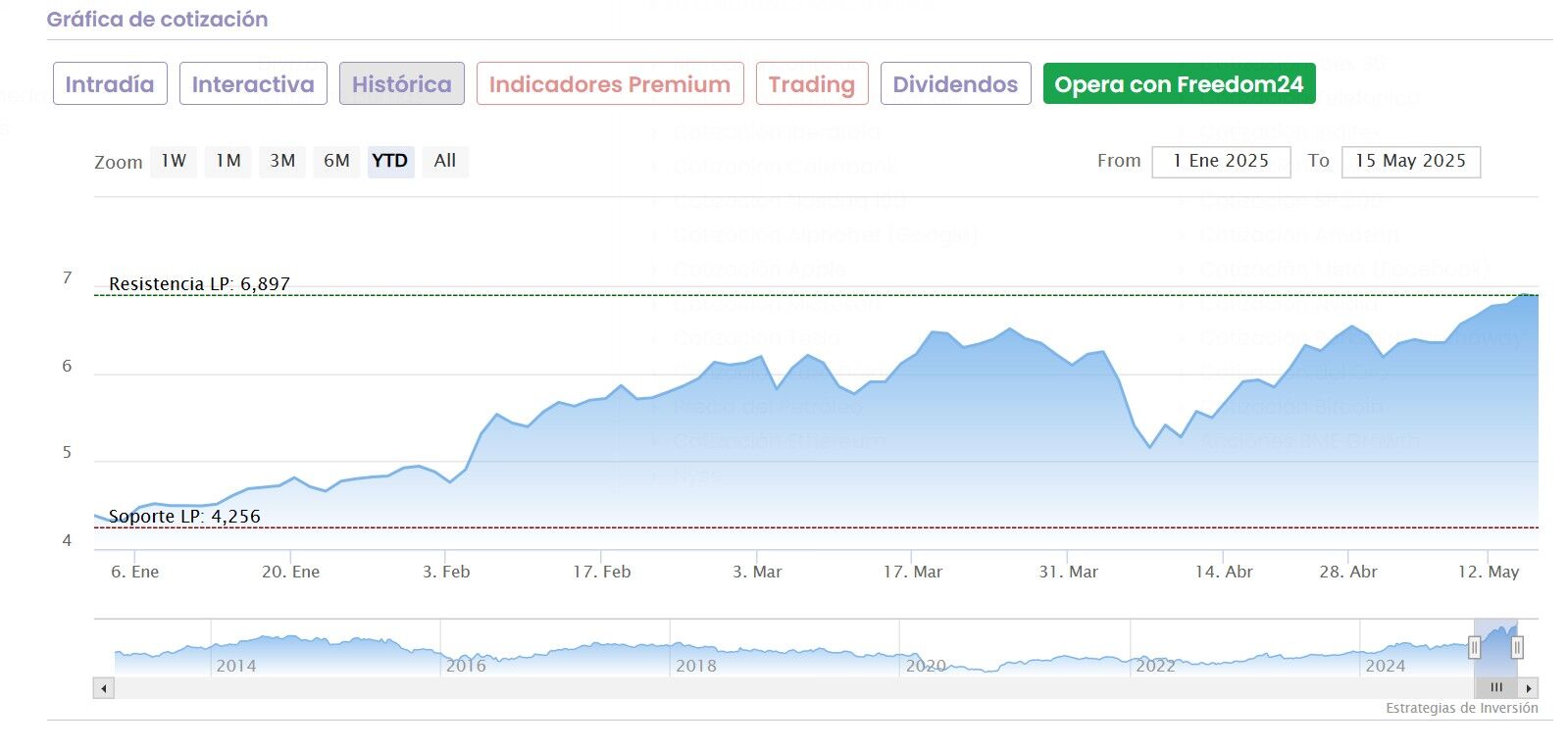1568x750 pixels.
Task: Select the 6M zoom range
Action: pyautogui.click(x=336, y=161)
